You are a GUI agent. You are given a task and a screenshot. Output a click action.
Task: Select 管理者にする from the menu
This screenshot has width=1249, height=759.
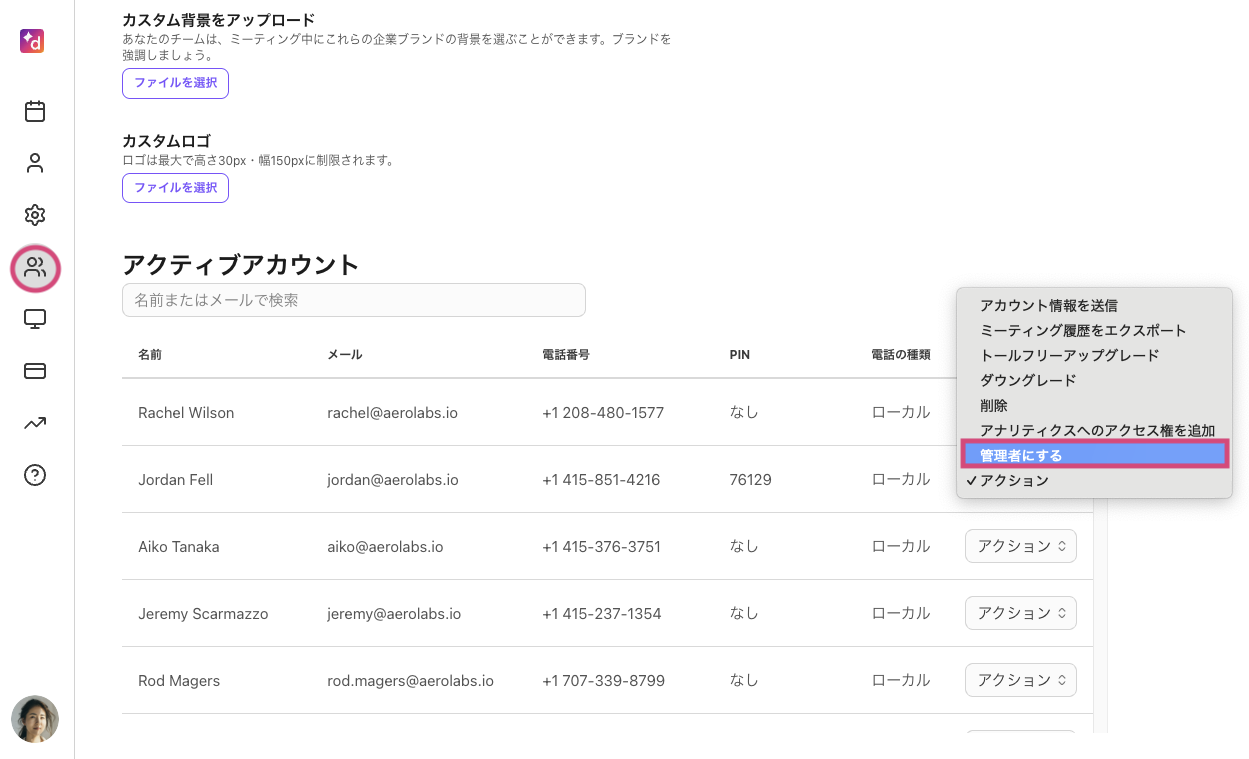click(1094, 455)
